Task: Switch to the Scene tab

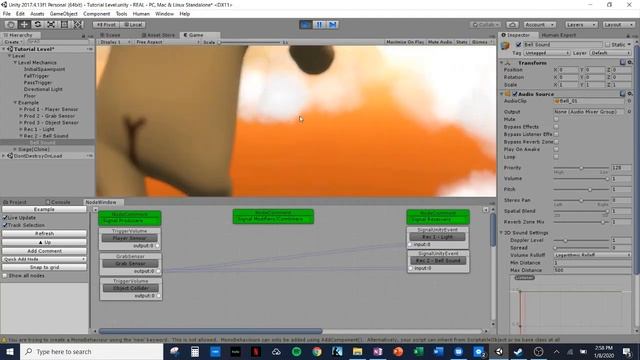Action: (x=110, y=36)
